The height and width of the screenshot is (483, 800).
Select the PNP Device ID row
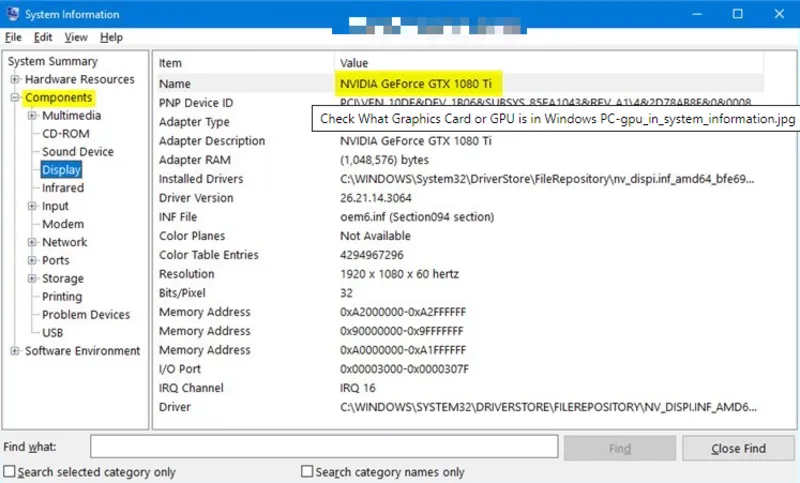pyautogui.click(x=459, y=103)
